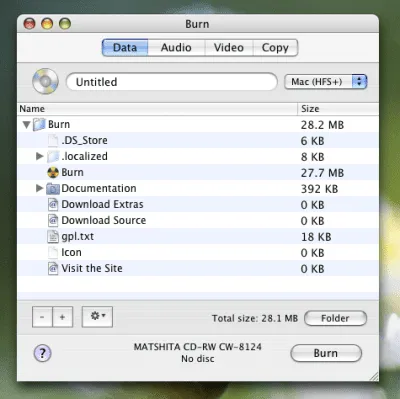
Task: Remove item with the minus button
Action: click(42, 317)
